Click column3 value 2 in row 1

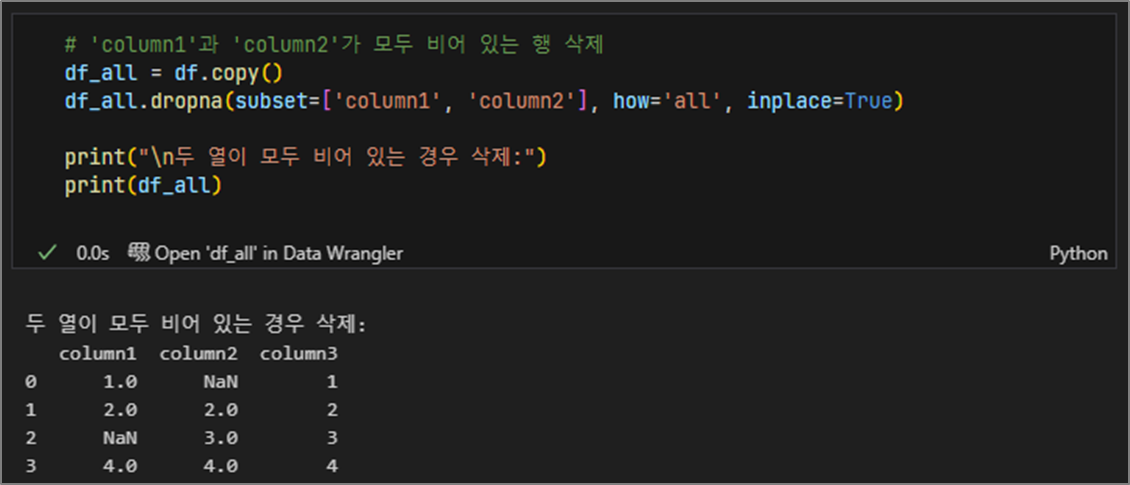click(x=332, y=410)
